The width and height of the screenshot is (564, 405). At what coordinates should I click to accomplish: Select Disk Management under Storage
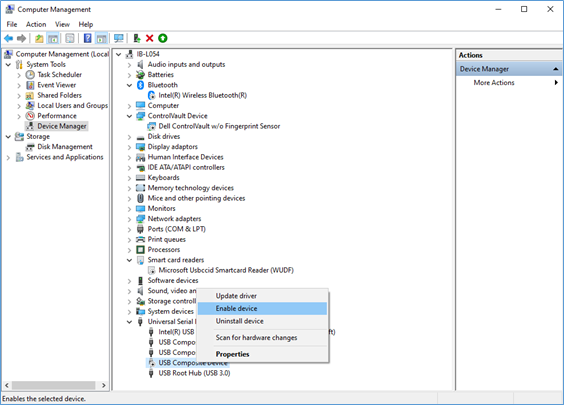click(65, 146)
